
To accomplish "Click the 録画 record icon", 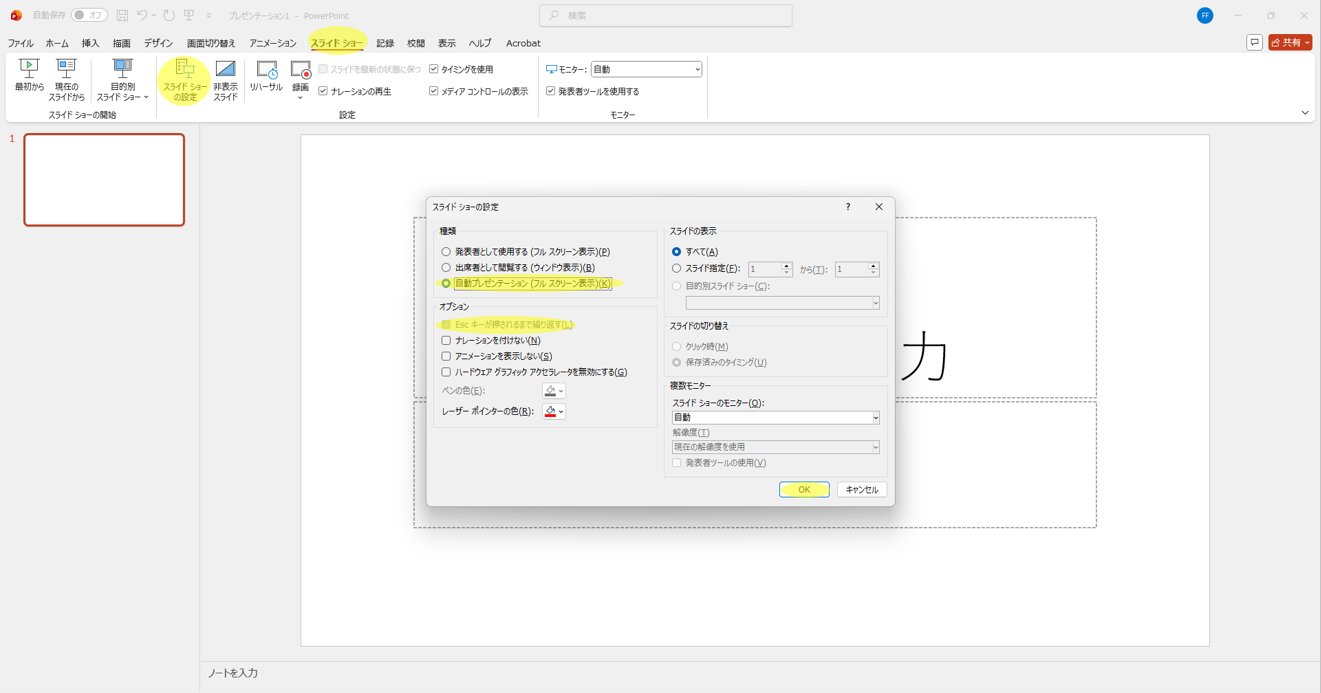I will click(x=300, y=72).
